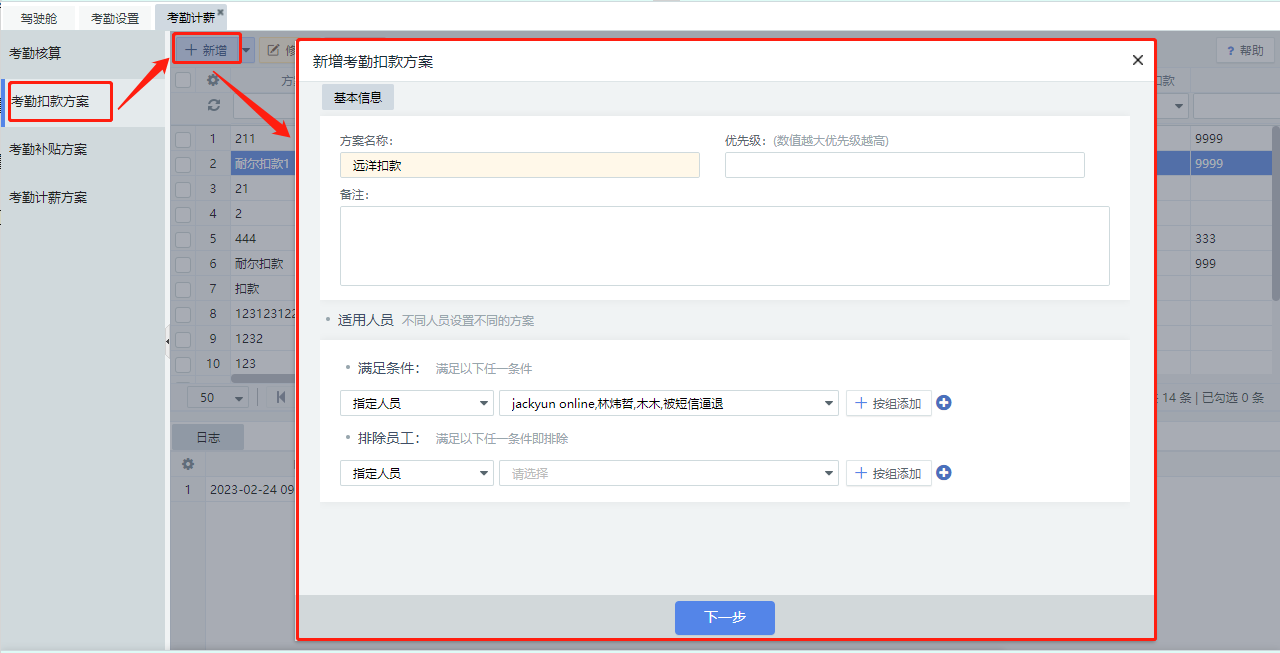The width and height of the screenshot is (1280, 653).
Task: Click the 333 value cell in the grid
Action: click(x=1230, y=239)
